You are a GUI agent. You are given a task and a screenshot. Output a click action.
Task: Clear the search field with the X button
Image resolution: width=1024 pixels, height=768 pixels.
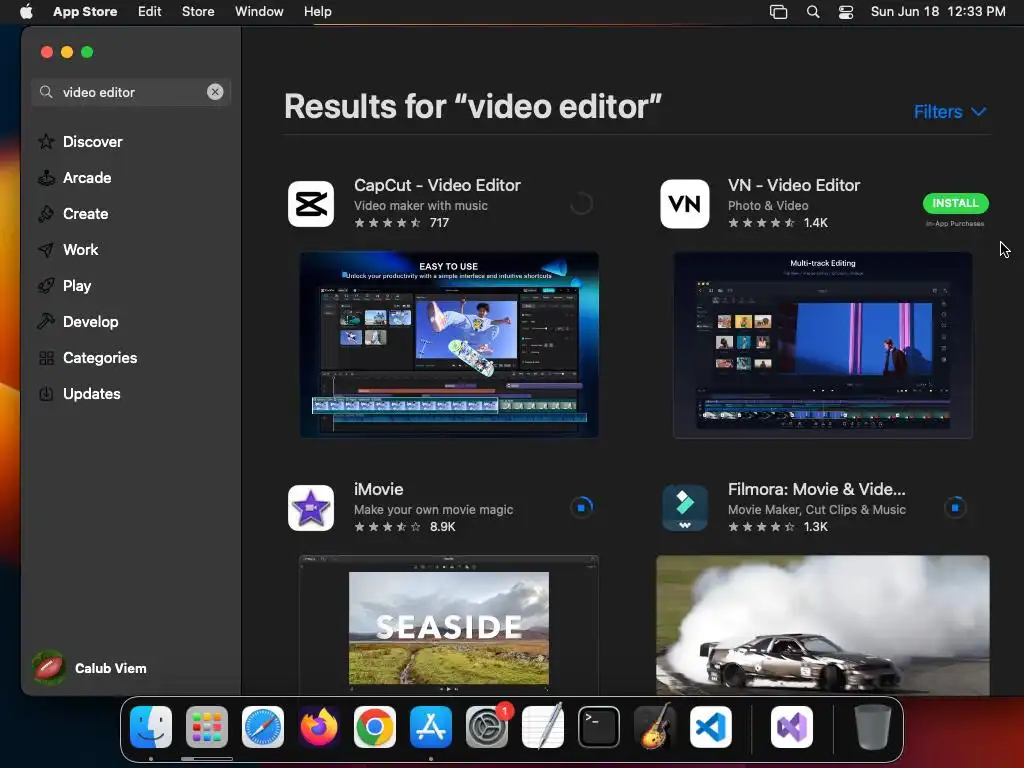click(215, 92)
